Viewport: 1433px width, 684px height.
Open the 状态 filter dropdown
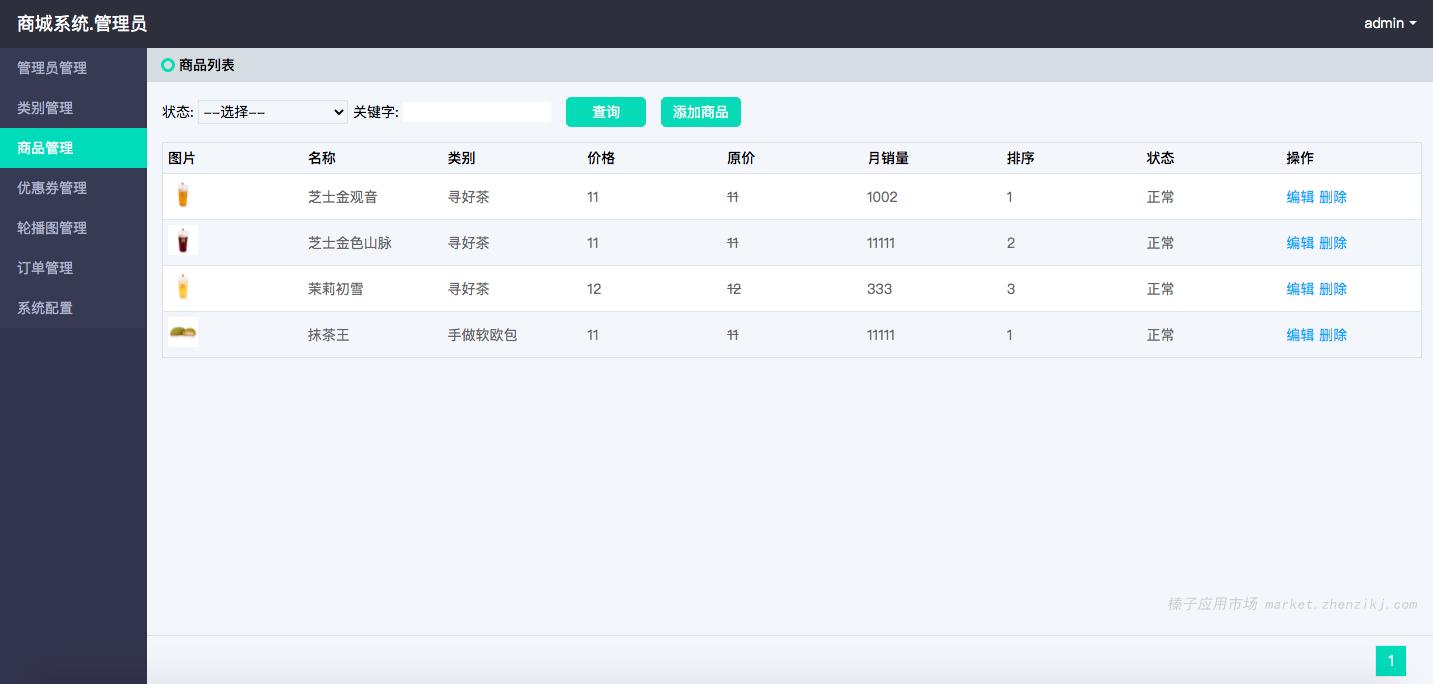(272, 112)
